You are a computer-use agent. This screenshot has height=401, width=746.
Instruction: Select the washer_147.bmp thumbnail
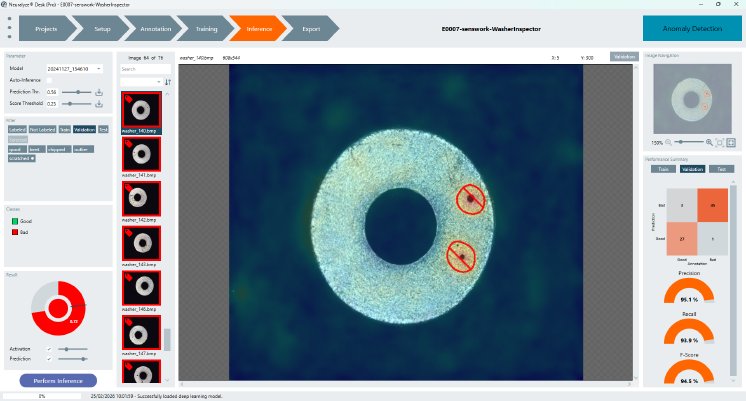[x=141, y=333]
